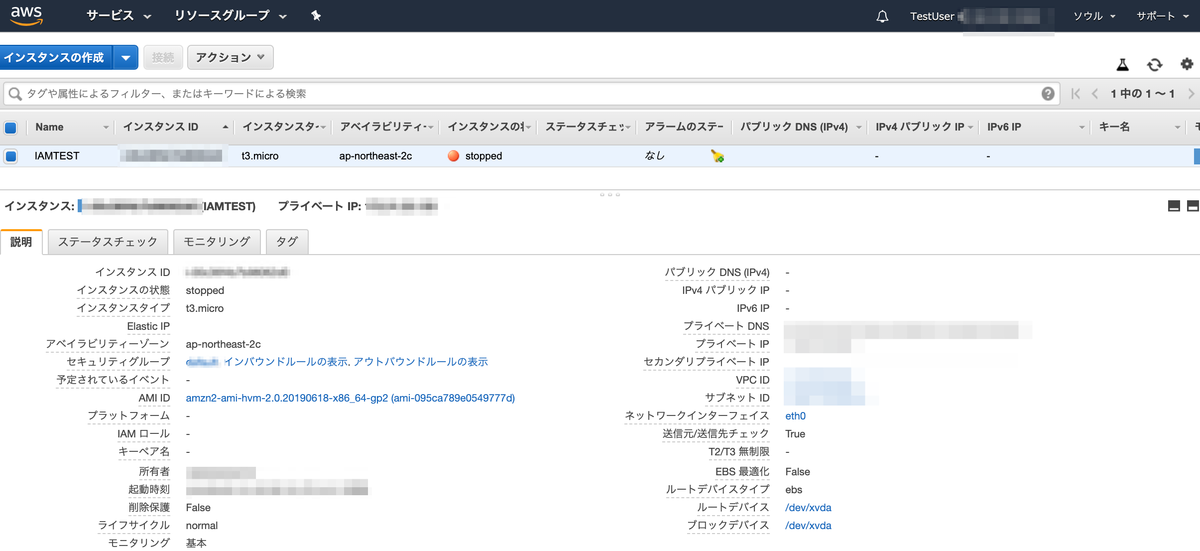Switch to the 説明 tab
The width and height of the screenshot is (1200, 551).
21,242
